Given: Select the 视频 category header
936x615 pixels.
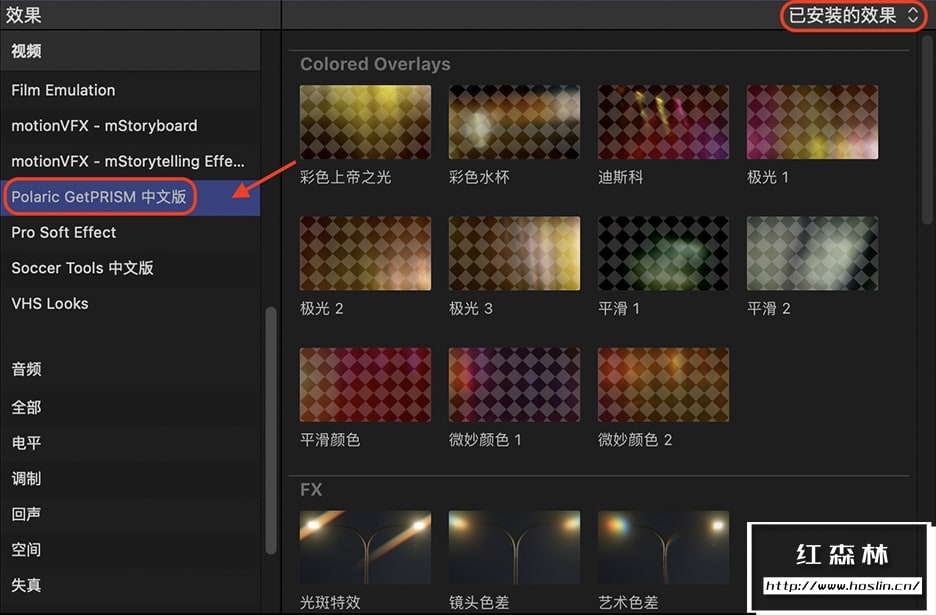Looking at the screenshot, I should 130,51.
